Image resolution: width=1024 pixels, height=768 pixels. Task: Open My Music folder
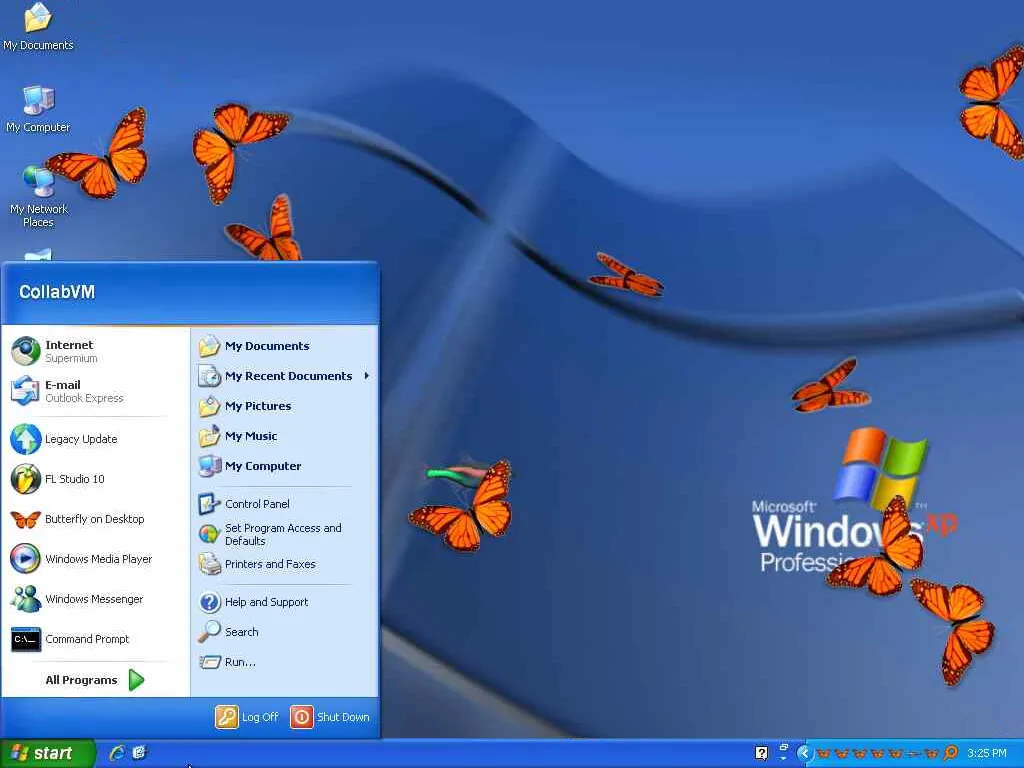(285, 436)
